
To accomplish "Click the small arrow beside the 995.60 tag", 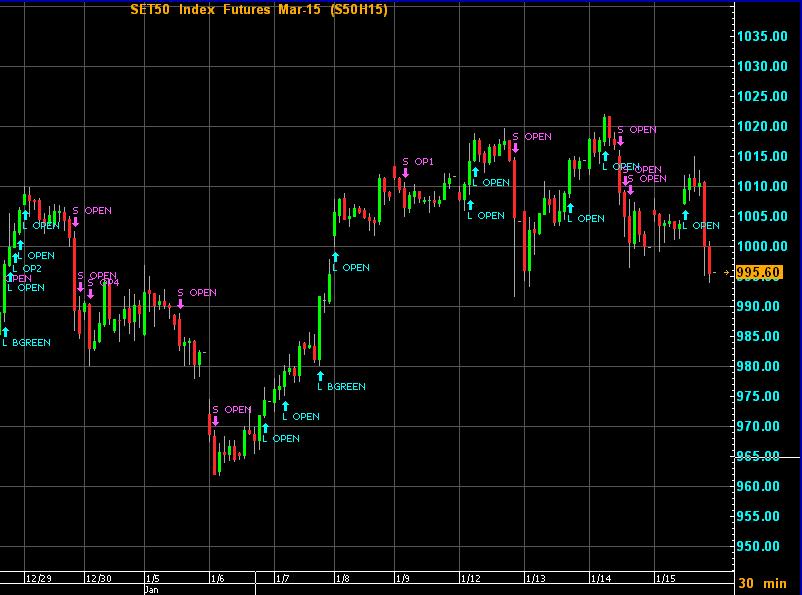I will [x=727, y=272].
